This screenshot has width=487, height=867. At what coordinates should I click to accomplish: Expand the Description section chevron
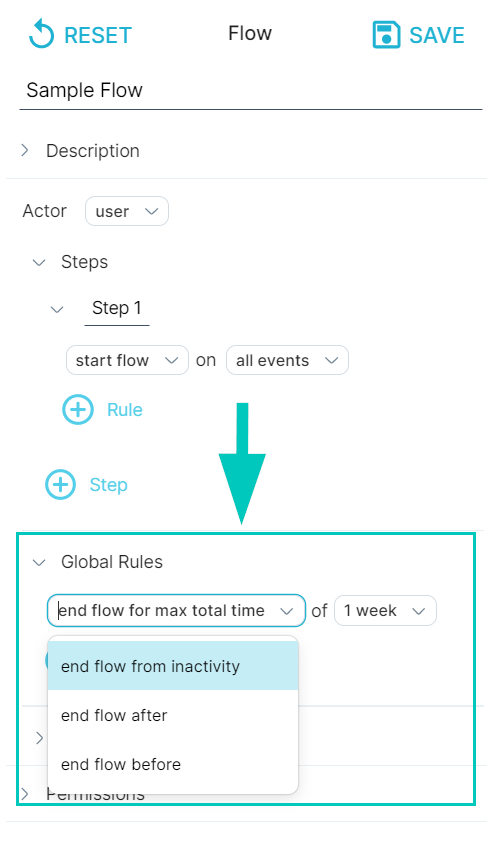(x=25, y=150)
